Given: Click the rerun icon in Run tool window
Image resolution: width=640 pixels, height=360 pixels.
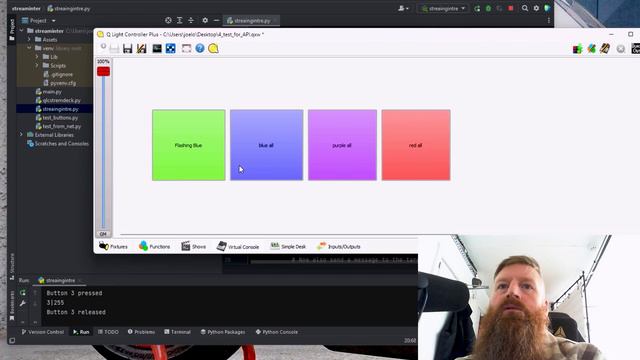Looking at the screenshot, I should click(23, 293).
